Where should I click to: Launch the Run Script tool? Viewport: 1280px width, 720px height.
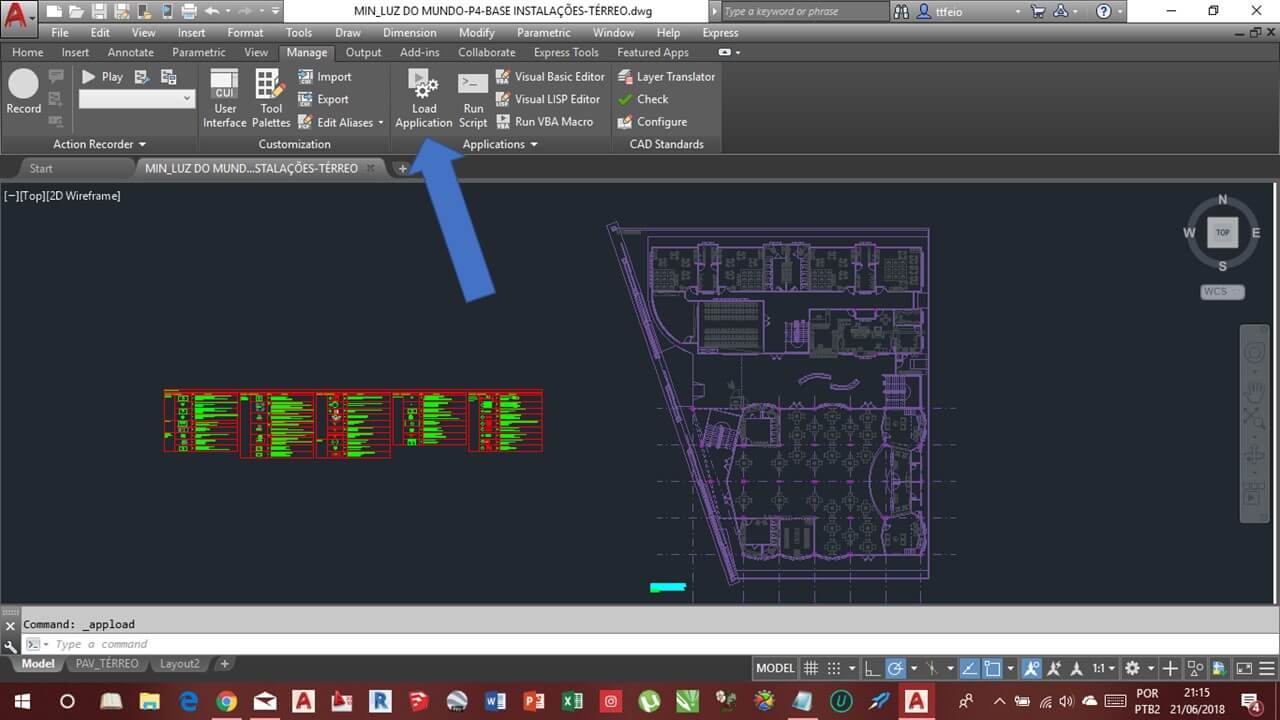coord(472,97)
